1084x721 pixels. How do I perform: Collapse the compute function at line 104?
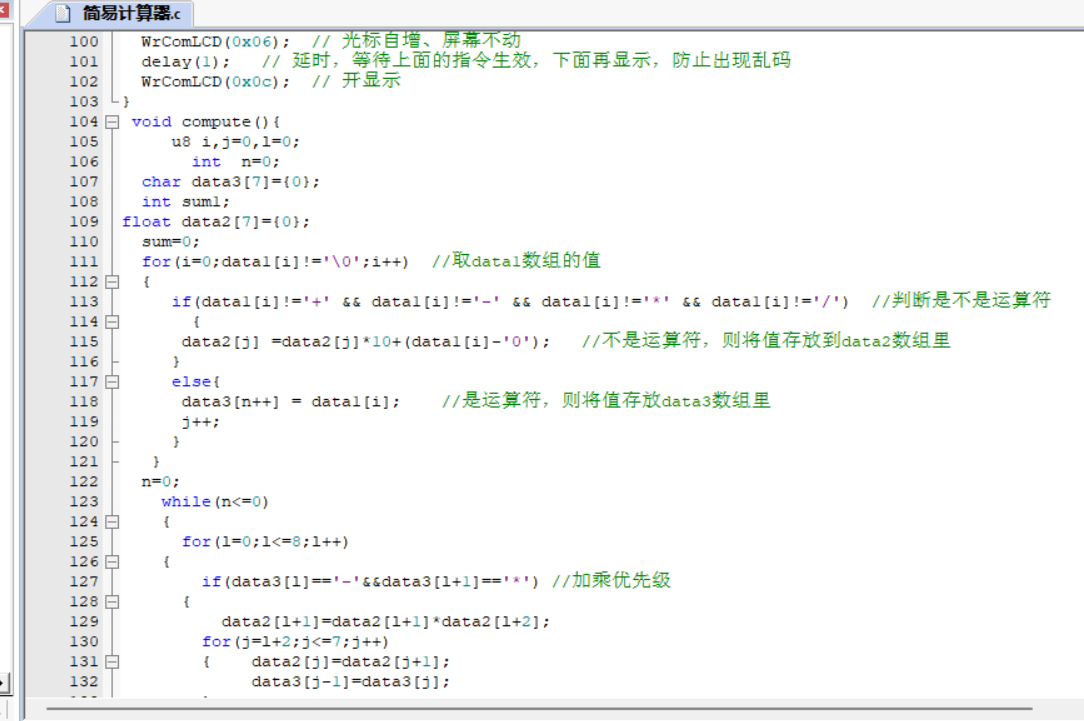pyautogui.click(x=111, y=122)
